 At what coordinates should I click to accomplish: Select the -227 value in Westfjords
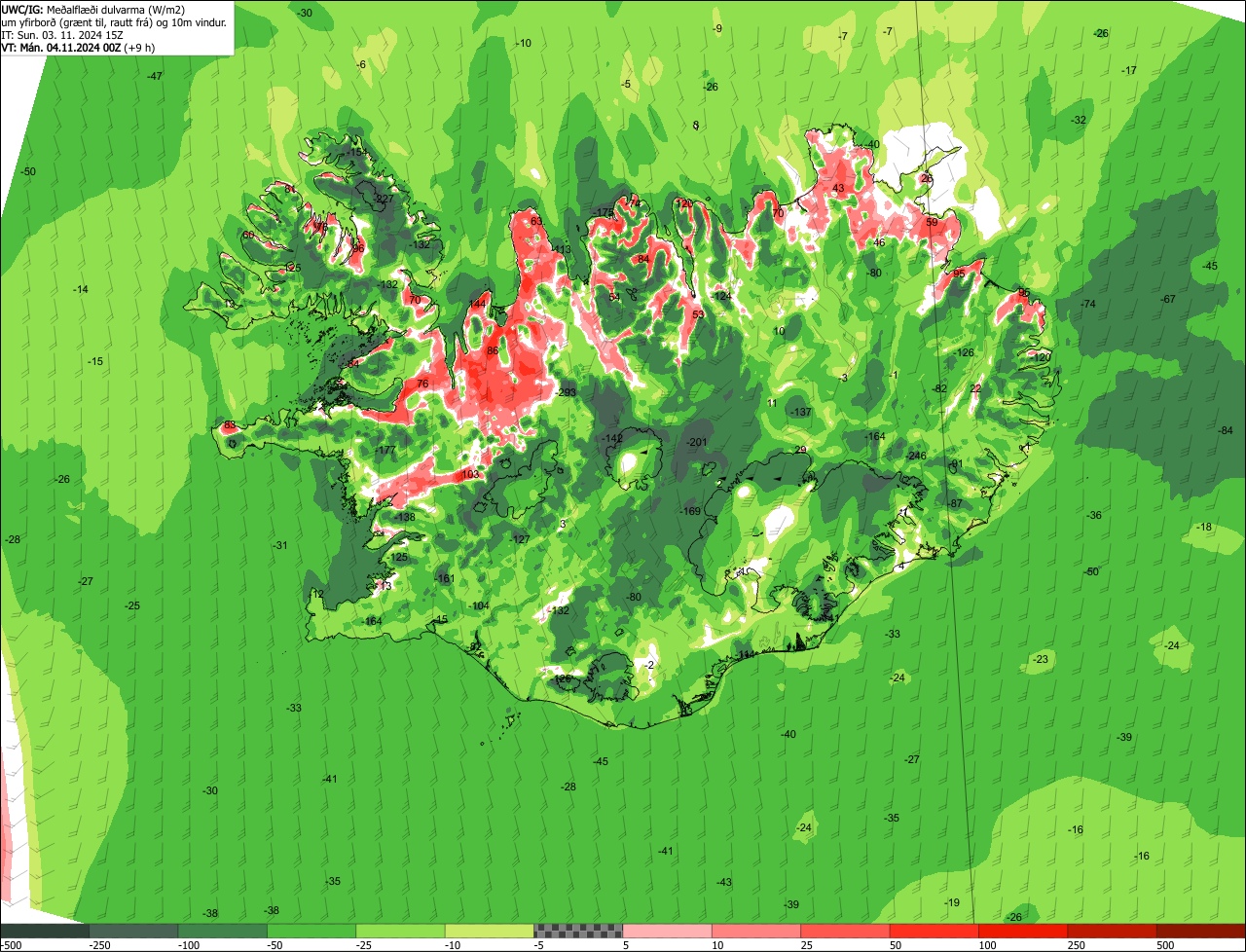[384, 199]
